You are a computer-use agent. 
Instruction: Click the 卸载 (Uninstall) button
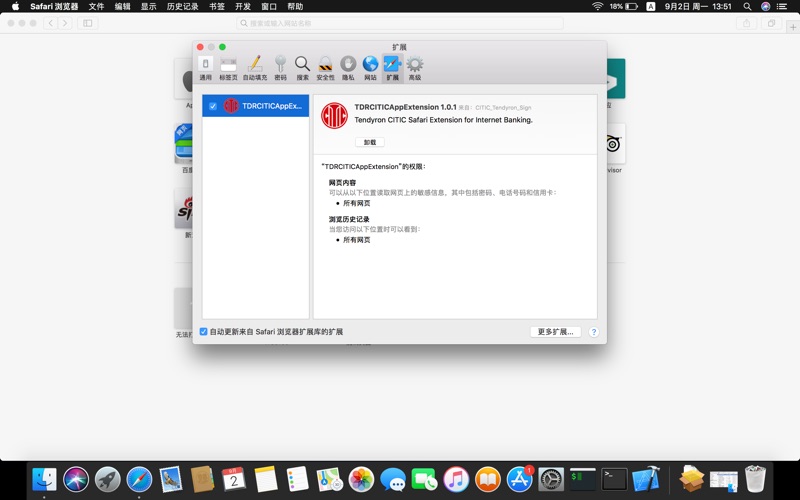click(369, 142)
